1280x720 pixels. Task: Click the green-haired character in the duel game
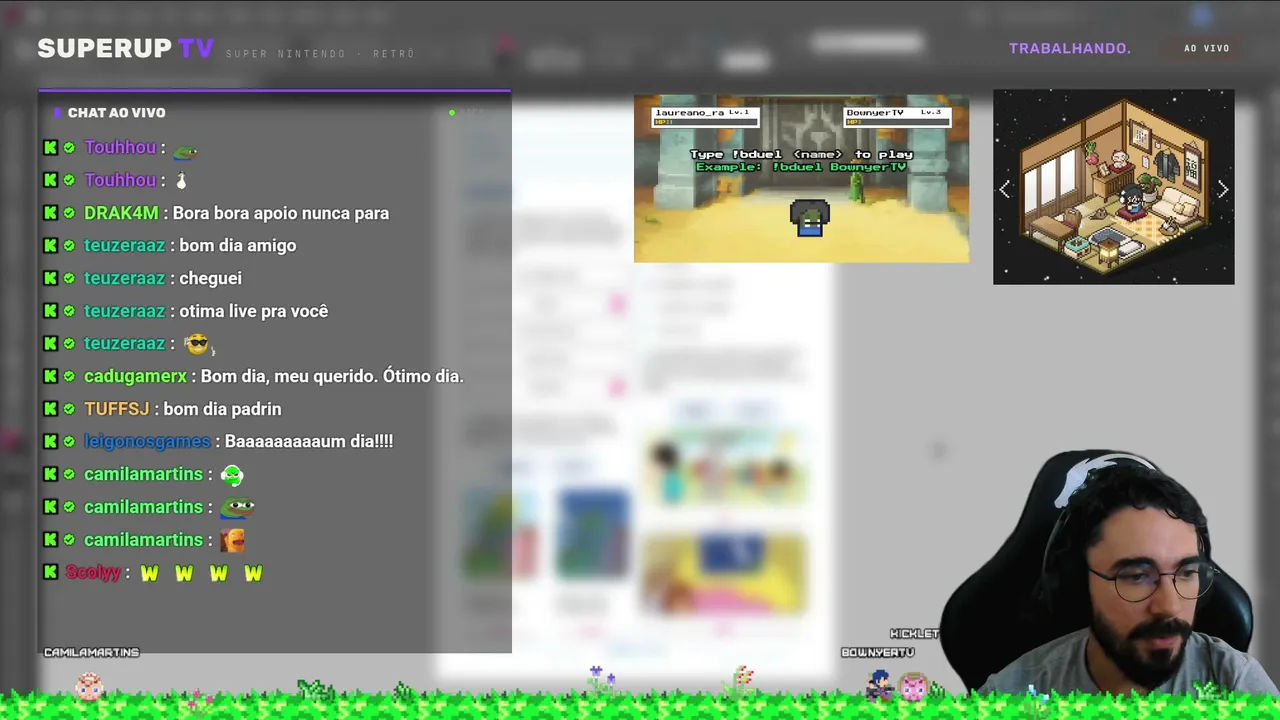[810, 217]
